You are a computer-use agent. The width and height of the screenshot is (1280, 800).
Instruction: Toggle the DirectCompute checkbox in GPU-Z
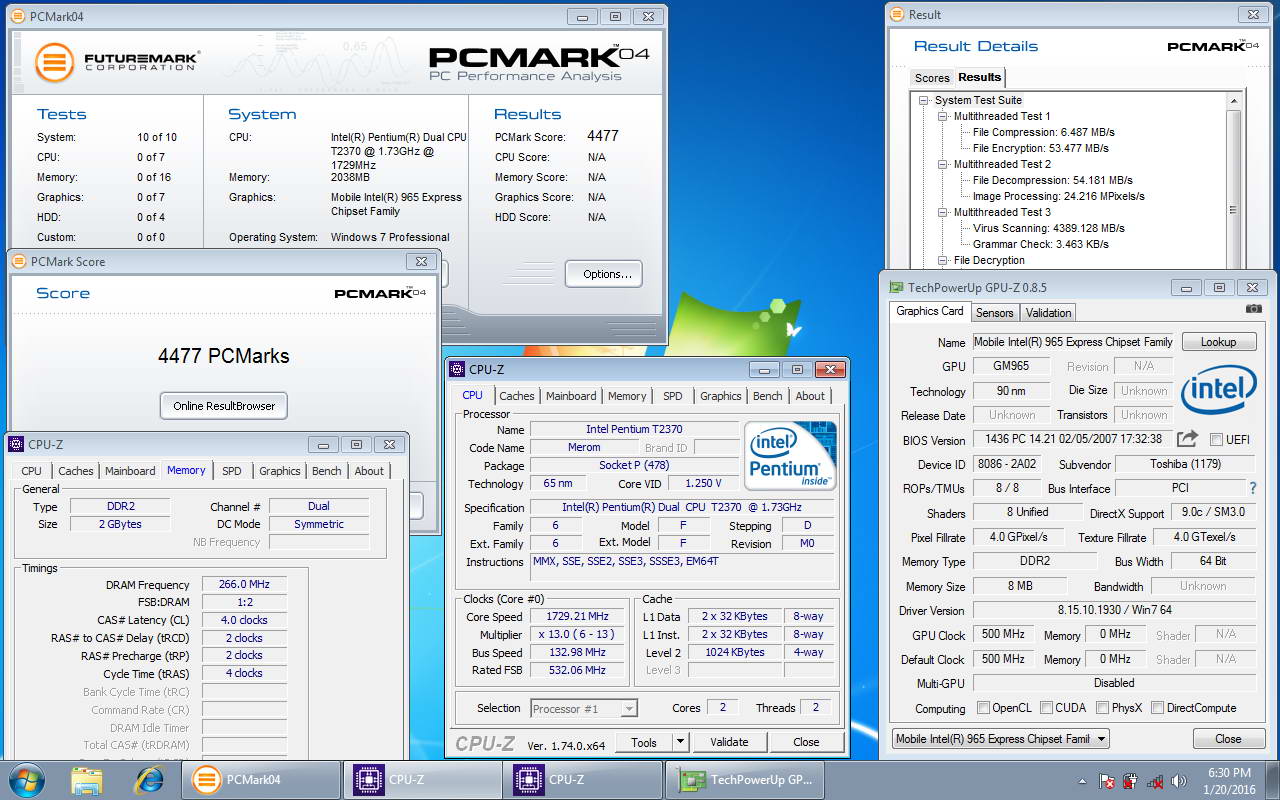point(1157,708)
